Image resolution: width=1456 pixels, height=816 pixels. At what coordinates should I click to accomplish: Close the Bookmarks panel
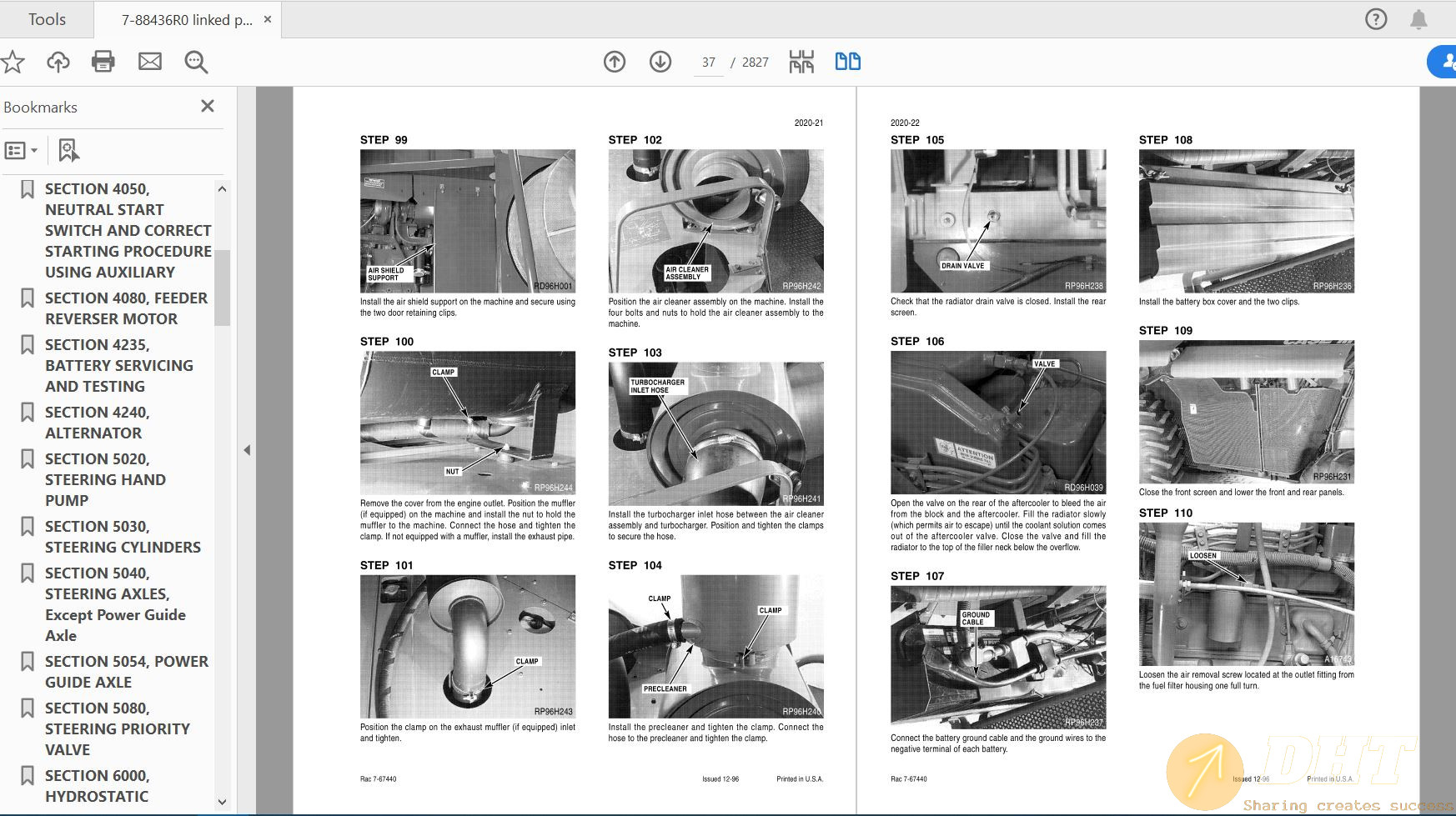[208, 106]
